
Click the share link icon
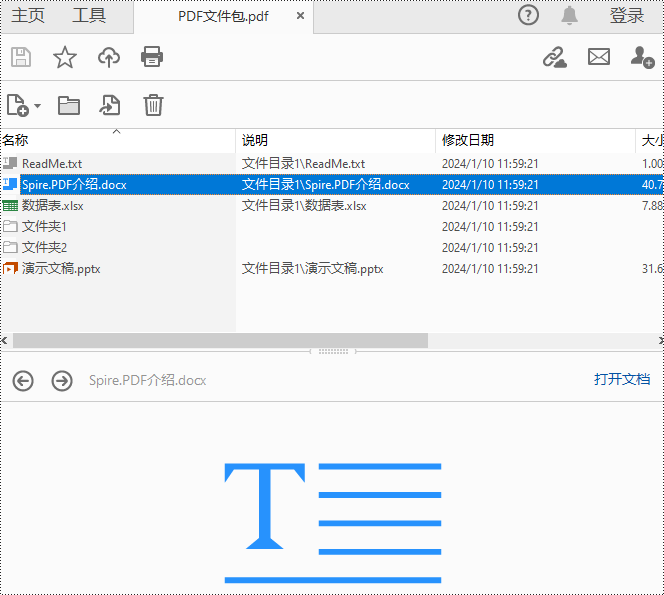tap(555, 57)
